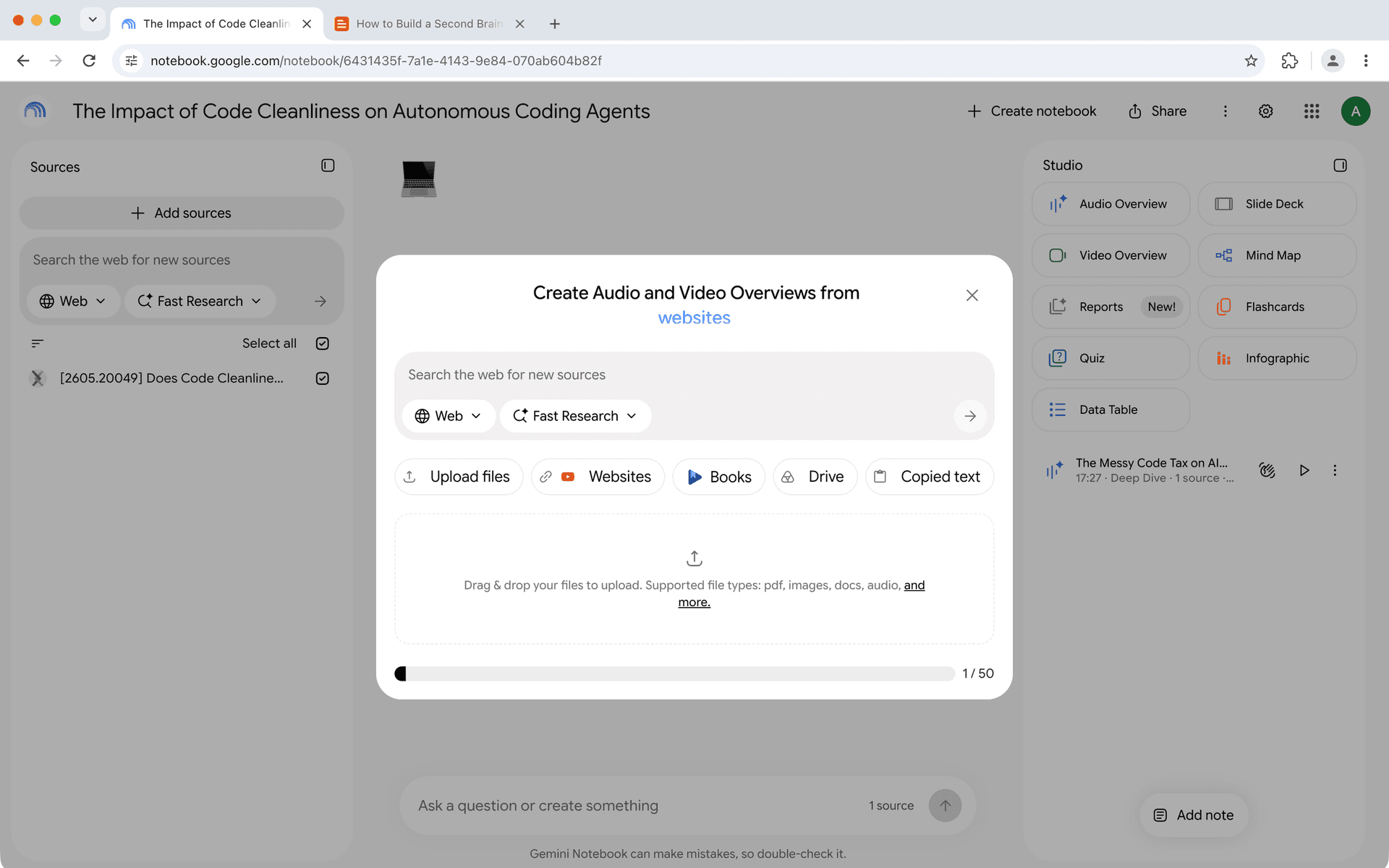Uncheck the Does Code Cleanline source checkbox
1389x868 pixels.
coord(323,378)
